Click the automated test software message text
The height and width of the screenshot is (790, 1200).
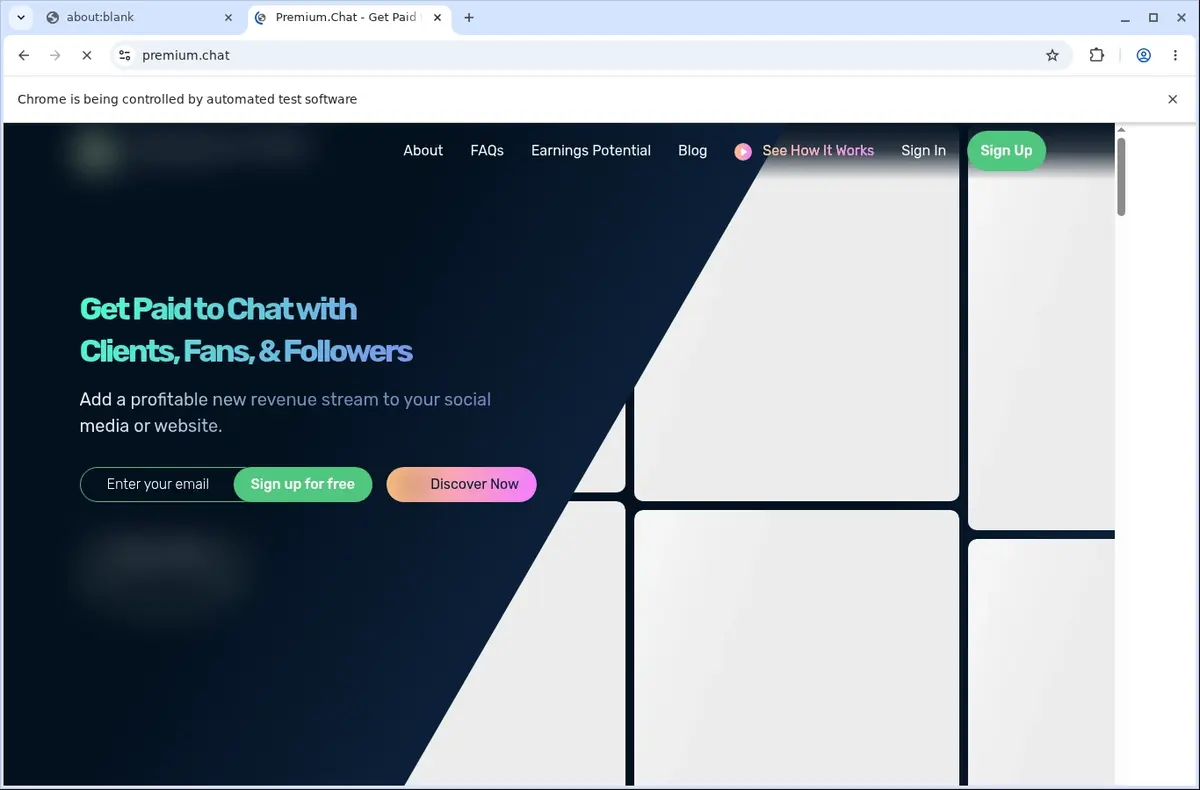click(x=187, y=99)
